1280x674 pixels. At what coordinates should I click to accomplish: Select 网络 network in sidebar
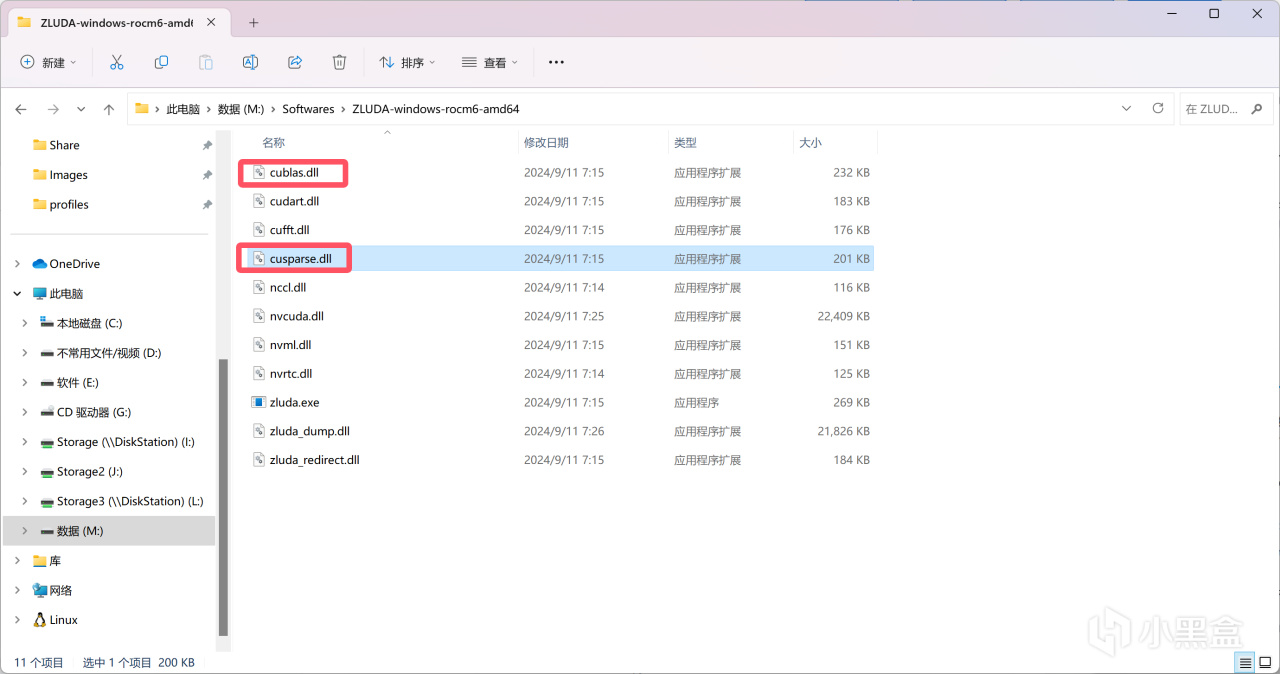click(61, 590)
